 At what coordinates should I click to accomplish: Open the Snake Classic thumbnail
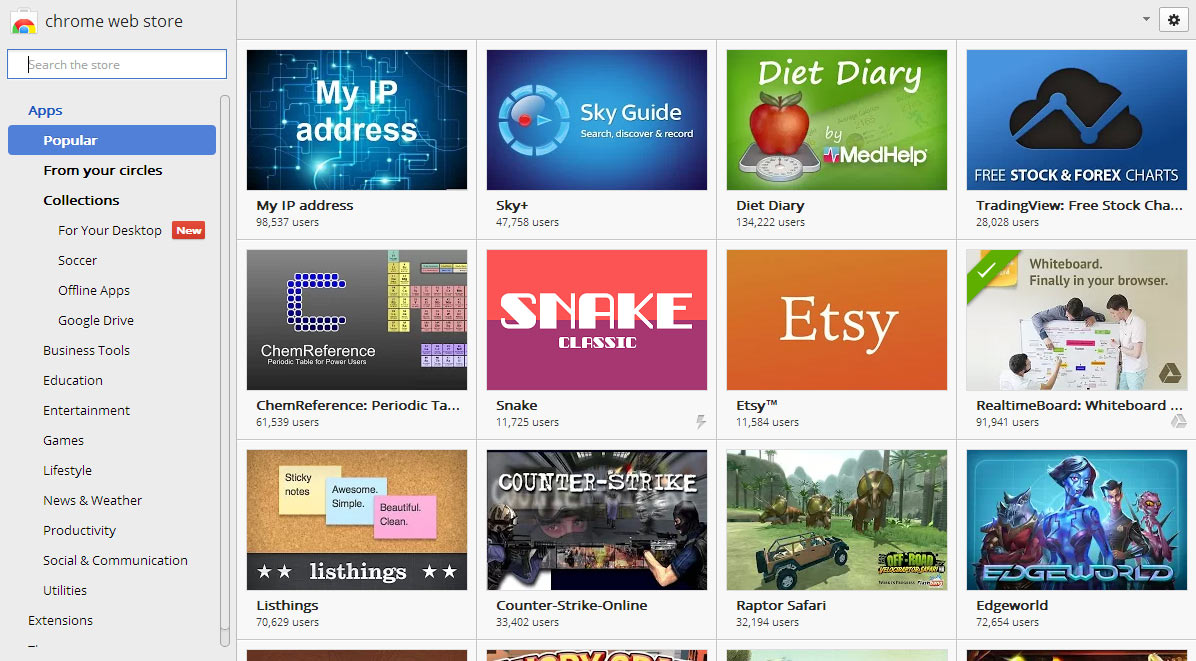click(x=596, y=320)
